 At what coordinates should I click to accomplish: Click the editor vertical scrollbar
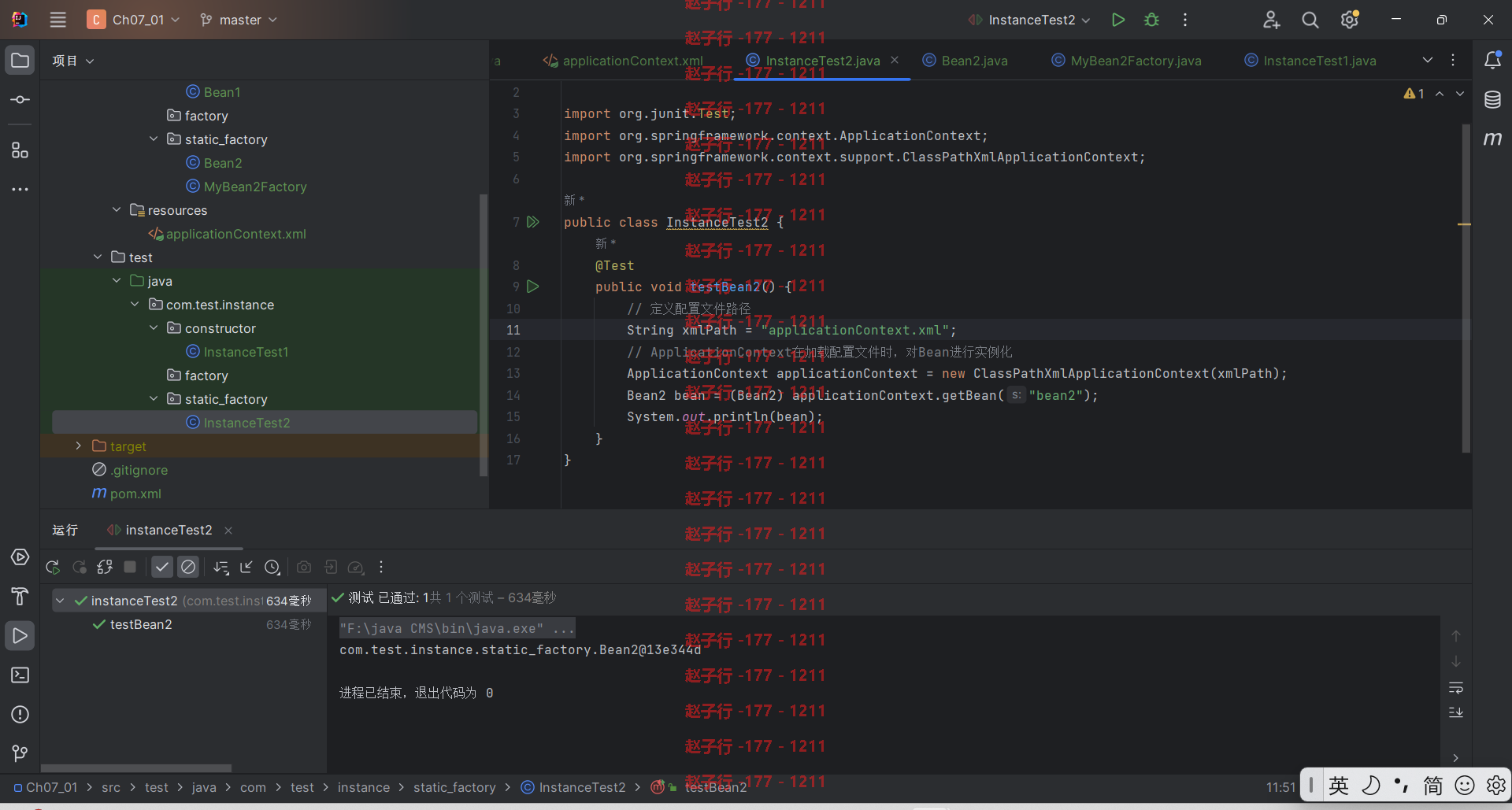(x=1466, y=287)
